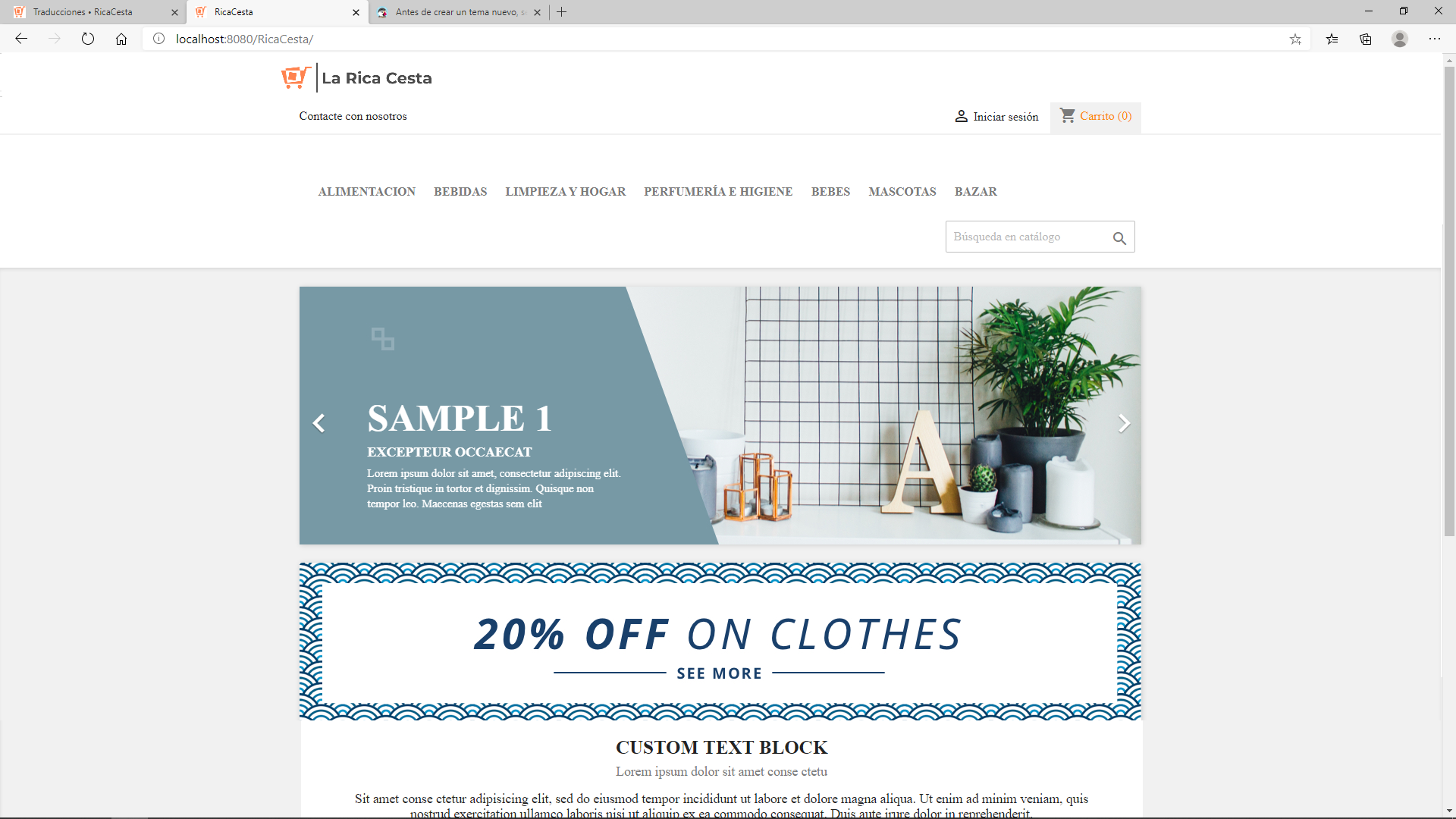Open PERFUMERÍA E HIGIENE category
Screen dimensions: 1456x819
[x=718, y=192]
